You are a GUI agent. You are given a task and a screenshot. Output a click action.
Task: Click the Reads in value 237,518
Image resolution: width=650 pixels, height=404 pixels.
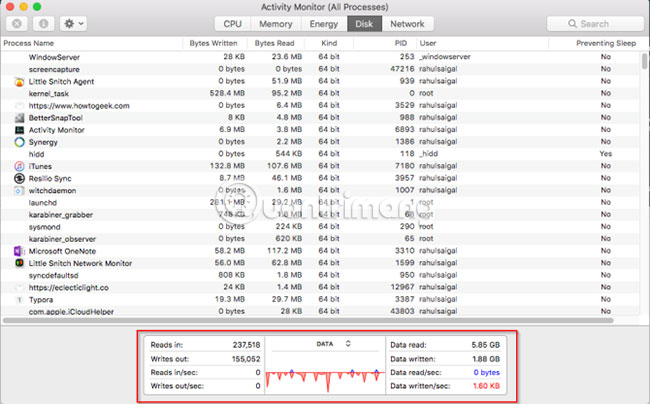click(246, 345)
